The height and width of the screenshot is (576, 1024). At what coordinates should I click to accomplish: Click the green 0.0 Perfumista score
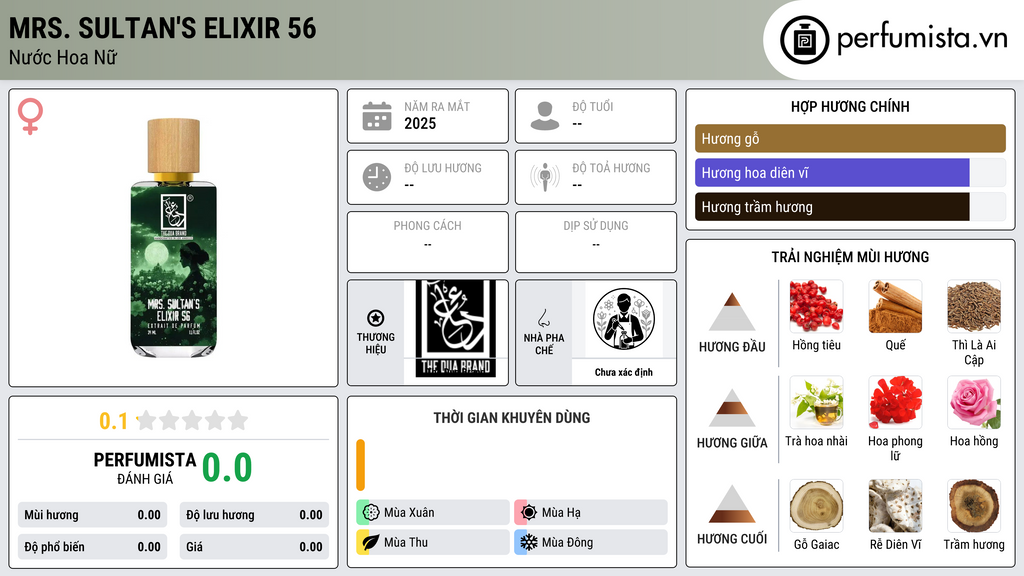point(227,468)
